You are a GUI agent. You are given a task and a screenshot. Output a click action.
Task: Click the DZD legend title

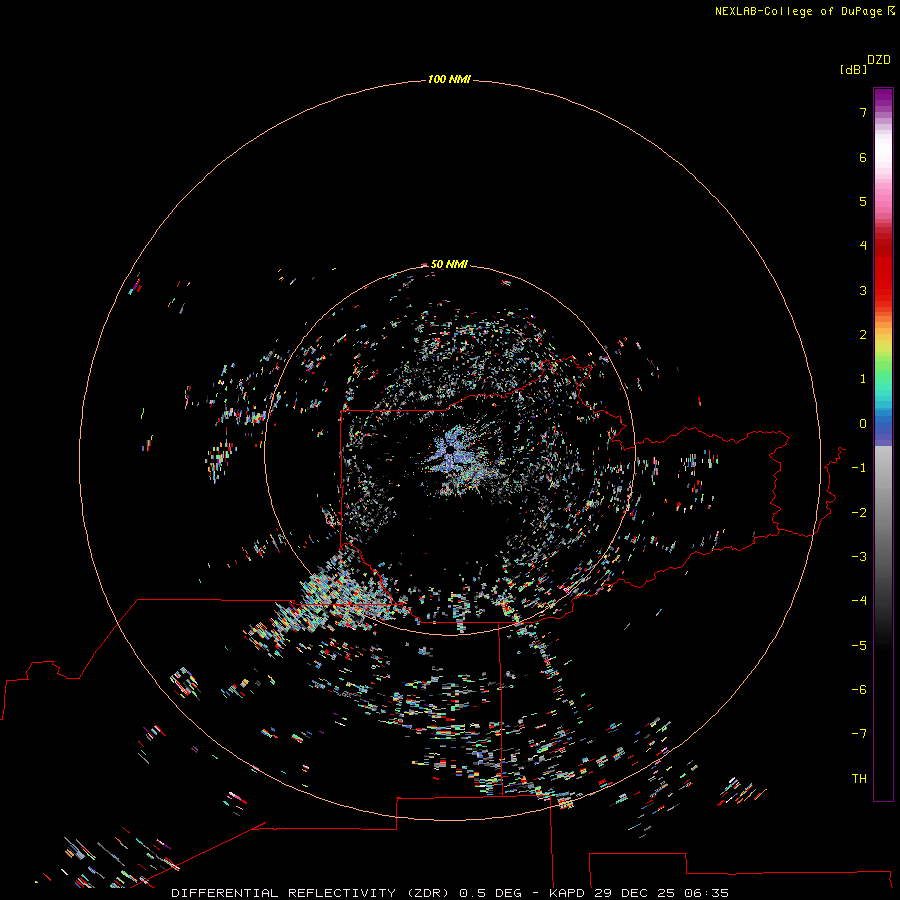(x=879, y=60)
